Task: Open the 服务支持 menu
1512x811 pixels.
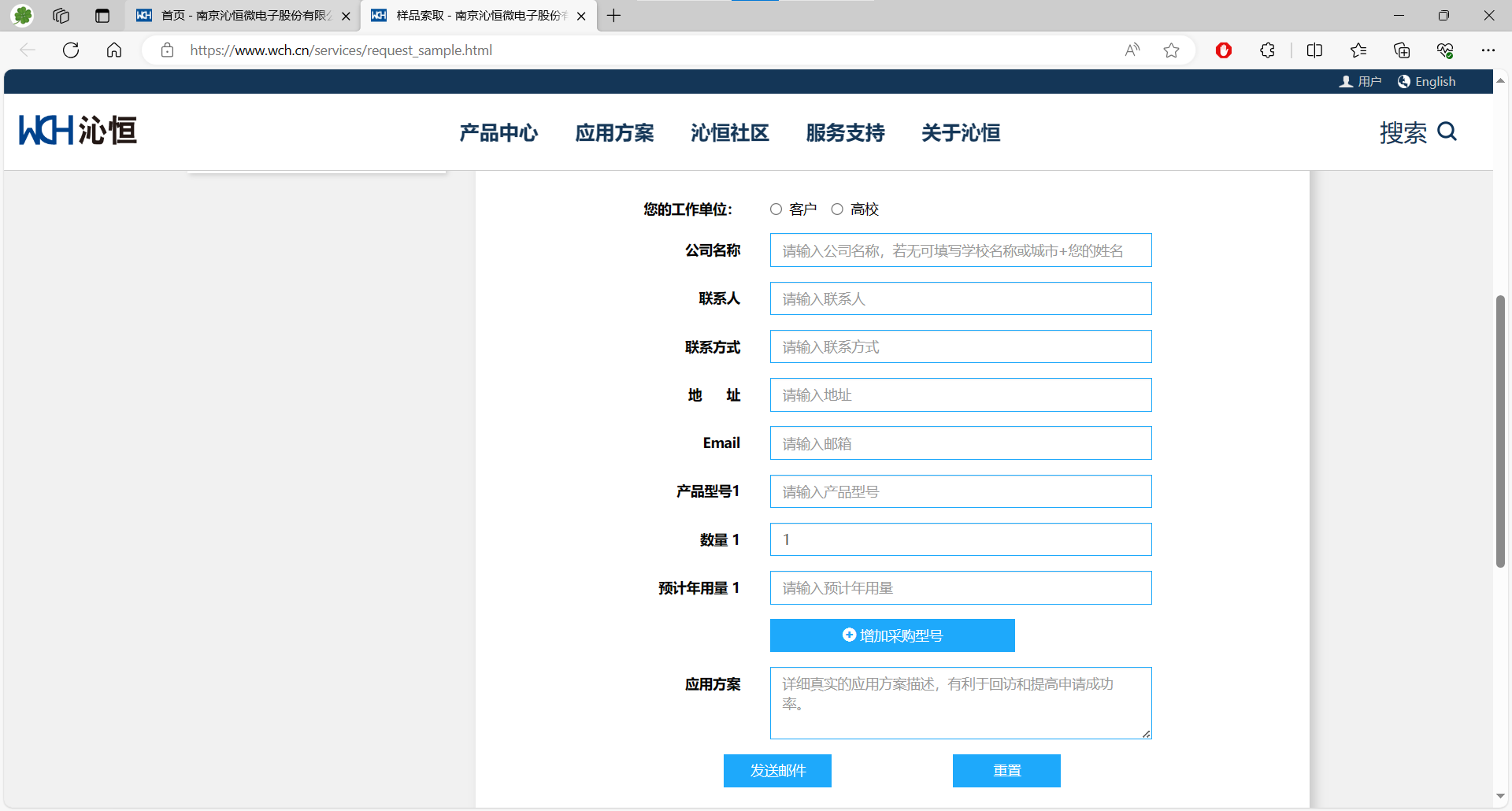Action: coord(845,133)
